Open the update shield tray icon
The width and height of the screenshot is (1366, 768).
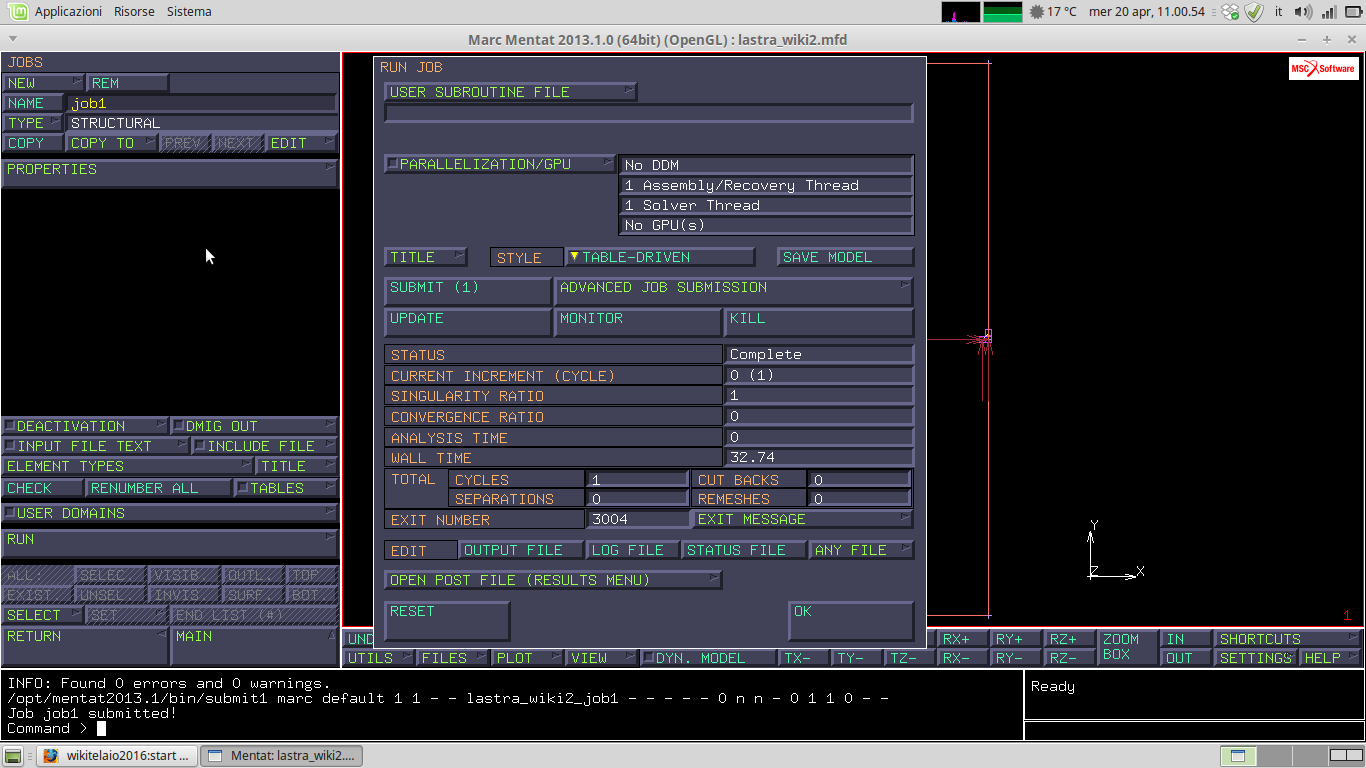point(1254,12)
